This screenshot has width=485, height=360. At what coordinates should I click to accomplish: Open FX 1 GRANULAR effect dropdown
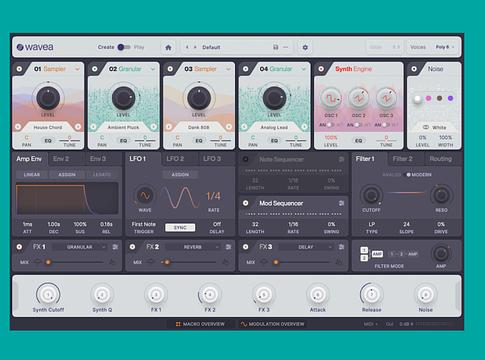[80, 247]
